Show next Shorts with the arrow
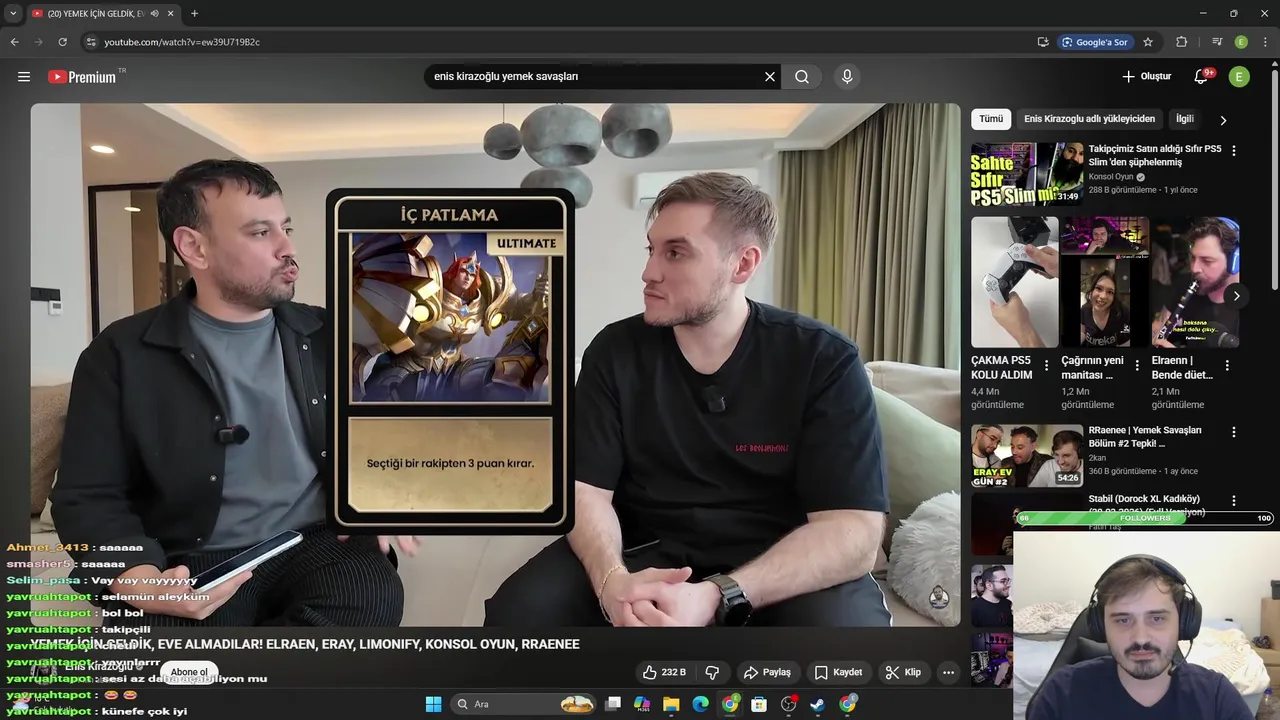Viewport: 1280px width, 720px height. pos(1236,296)
